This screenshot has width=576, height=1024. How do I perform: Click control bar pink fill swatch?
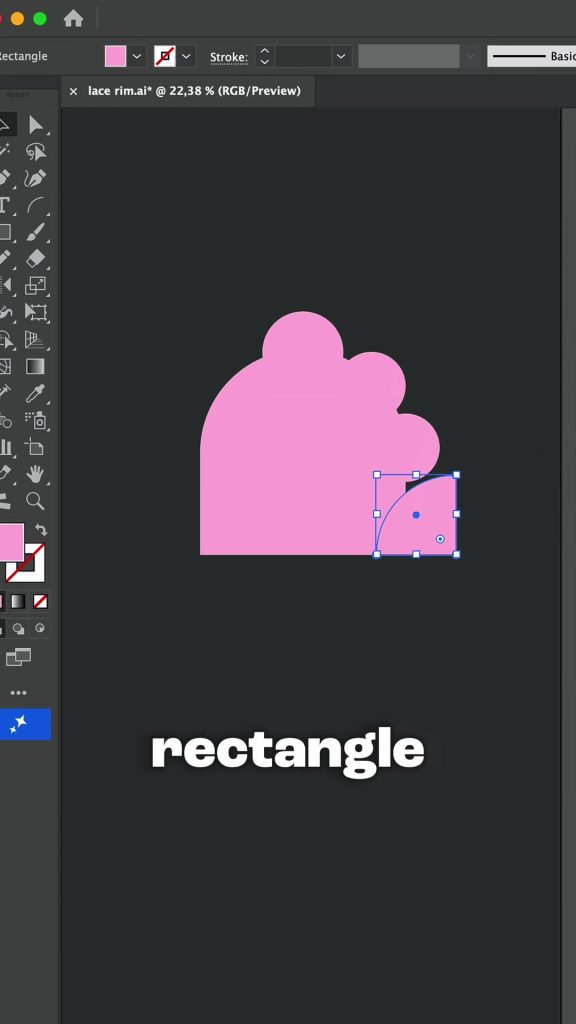116,56
